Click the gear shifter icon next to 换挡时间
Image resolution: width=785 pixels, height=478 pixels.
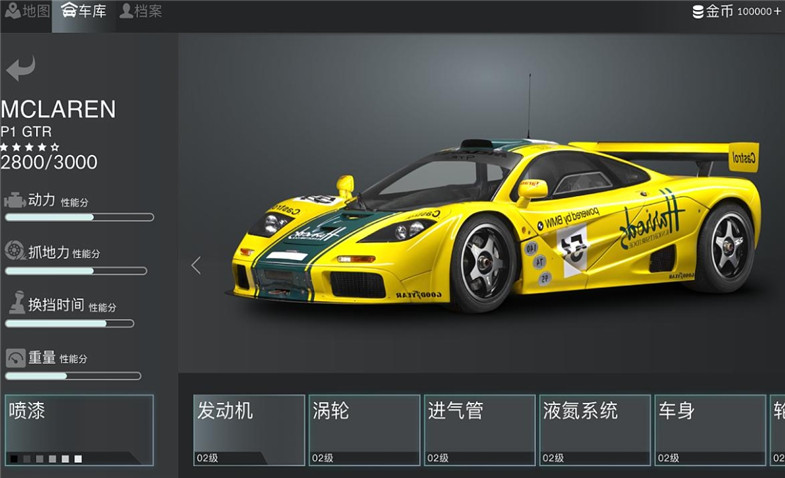tap(18, 302)
